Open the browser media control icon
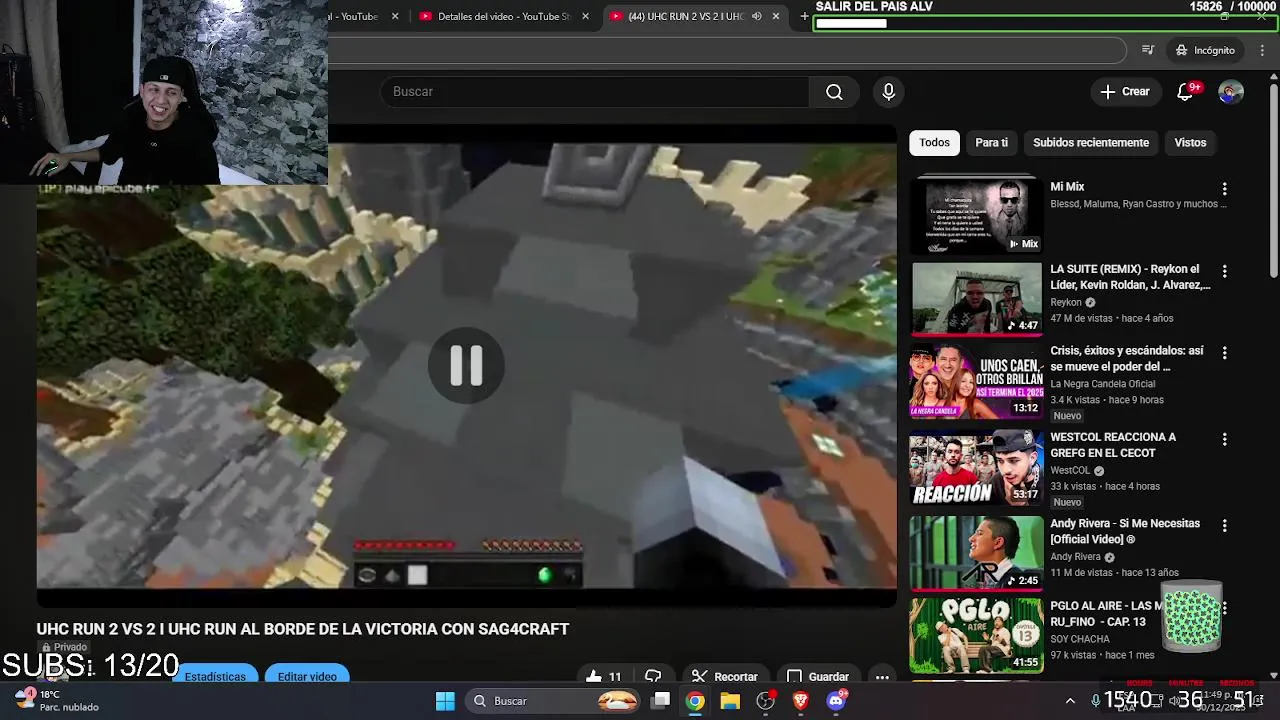Screen dimensions: 1280x720 coord(1148,50)
